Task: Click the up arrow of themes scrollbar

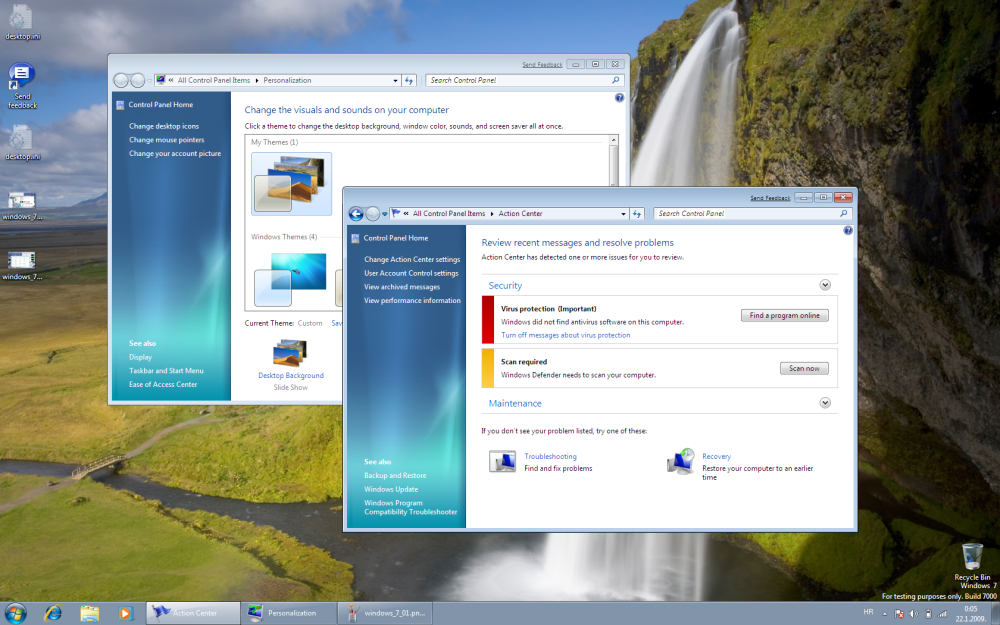Action: pyautogui.click(x=614, y=140)
